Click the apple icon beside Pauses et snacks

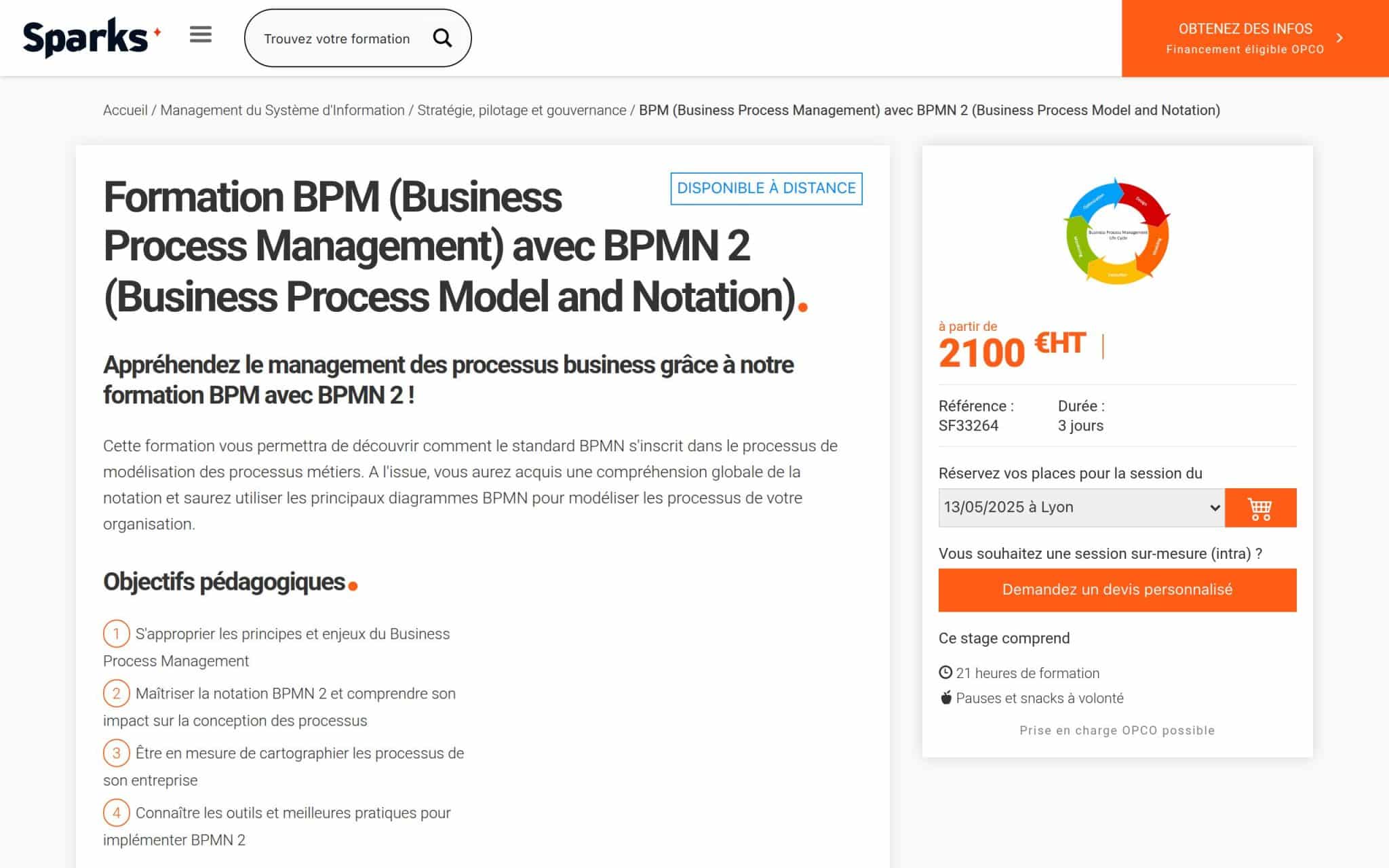(946, 698)
